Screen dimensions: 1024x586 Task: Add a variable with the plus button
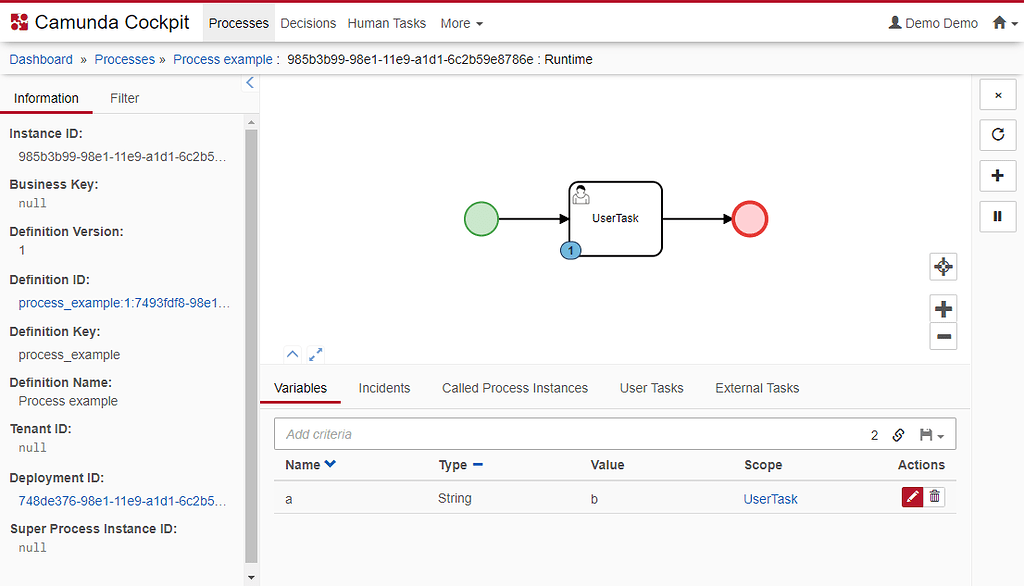[997, 176]
